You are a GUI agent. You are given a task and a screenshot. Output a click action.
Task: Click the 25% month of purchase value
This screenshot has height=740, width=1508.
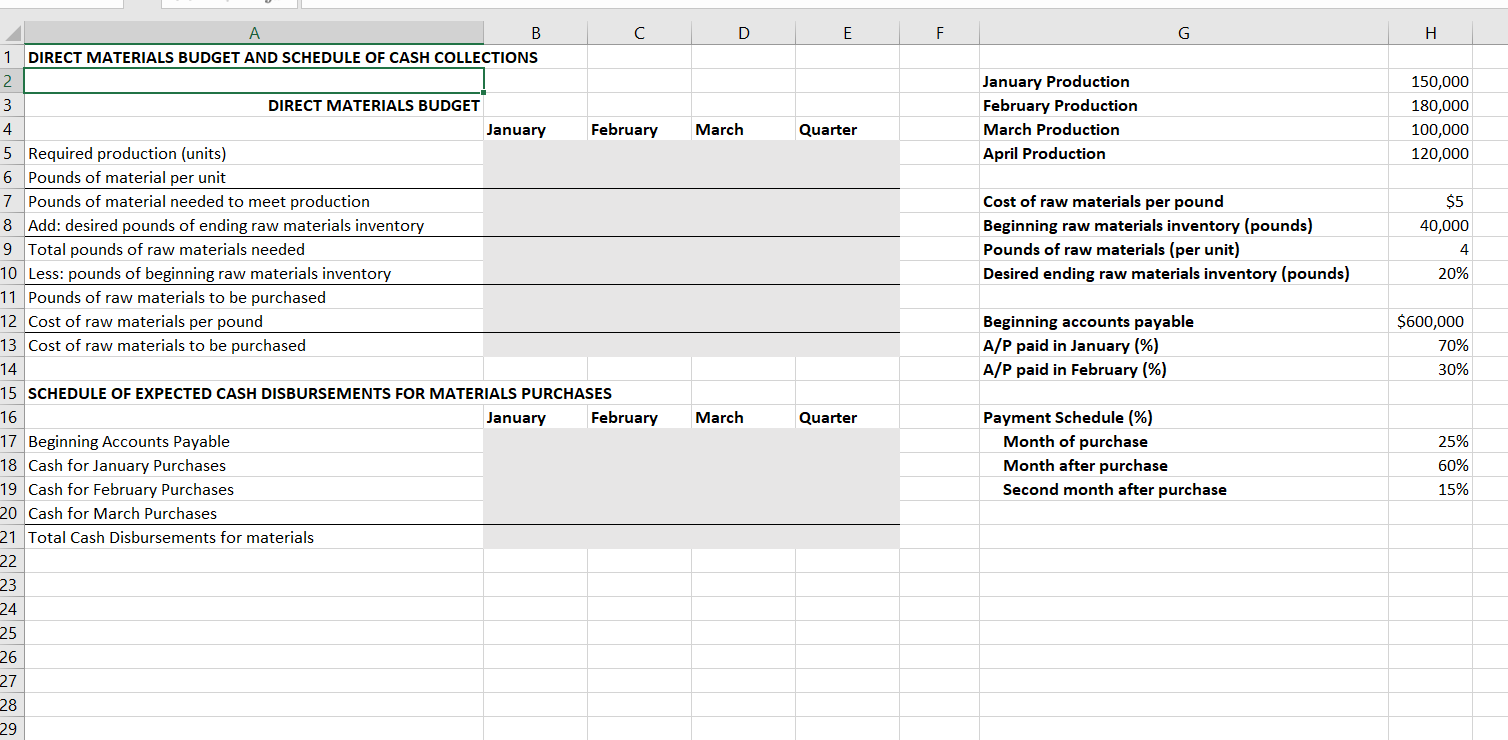(1452, 442)
